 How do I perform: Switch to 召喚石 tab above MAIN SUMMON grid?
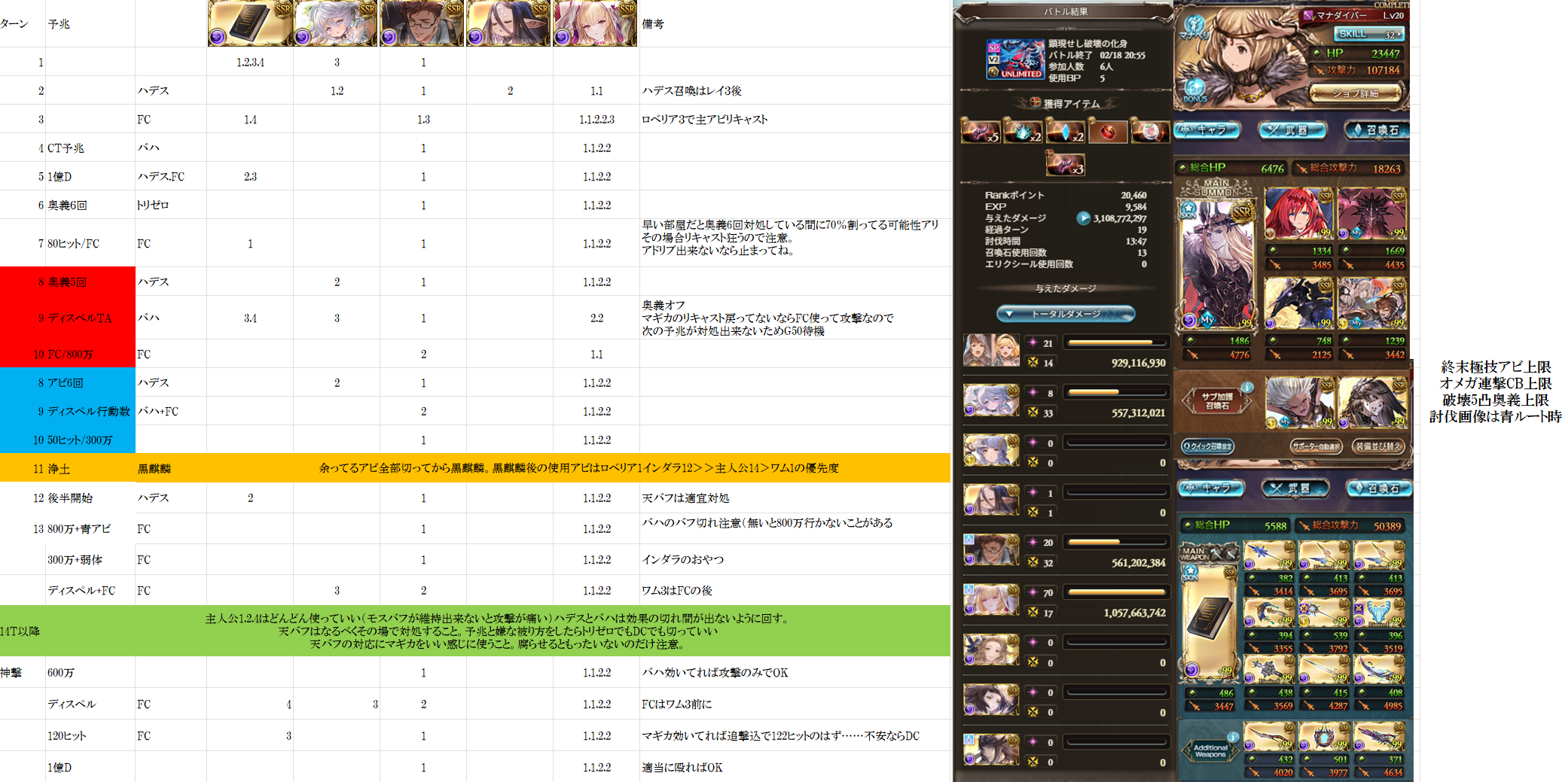click(1376, 130)
